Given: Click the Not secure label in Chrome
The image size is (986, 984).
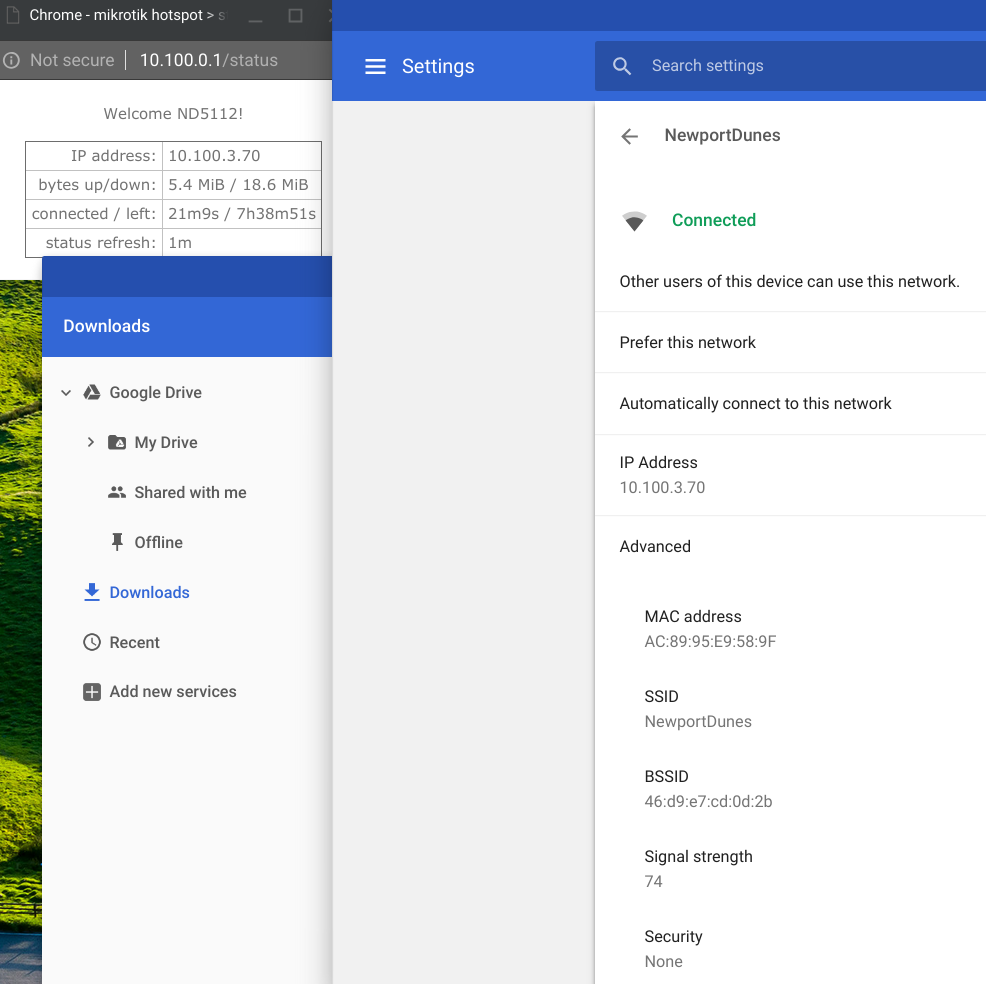Looking at the screenshot, I should tap(72, 60).
